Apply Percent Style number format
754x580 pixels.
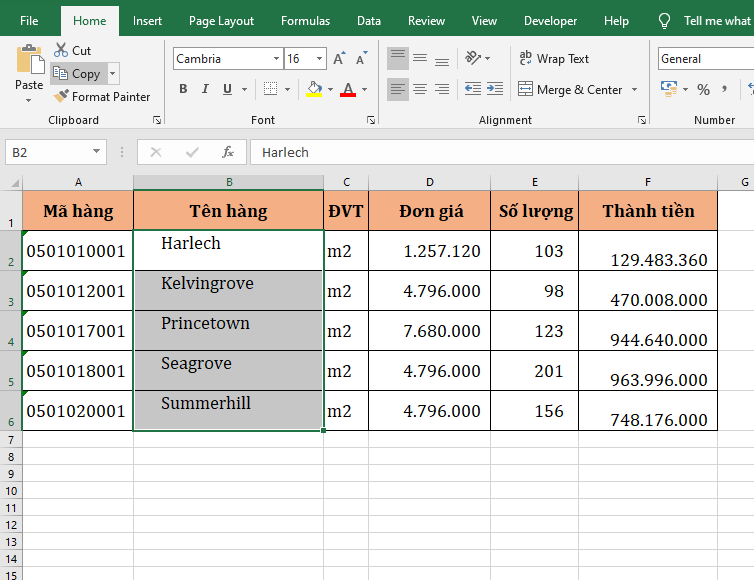click(x=704, y=90)
